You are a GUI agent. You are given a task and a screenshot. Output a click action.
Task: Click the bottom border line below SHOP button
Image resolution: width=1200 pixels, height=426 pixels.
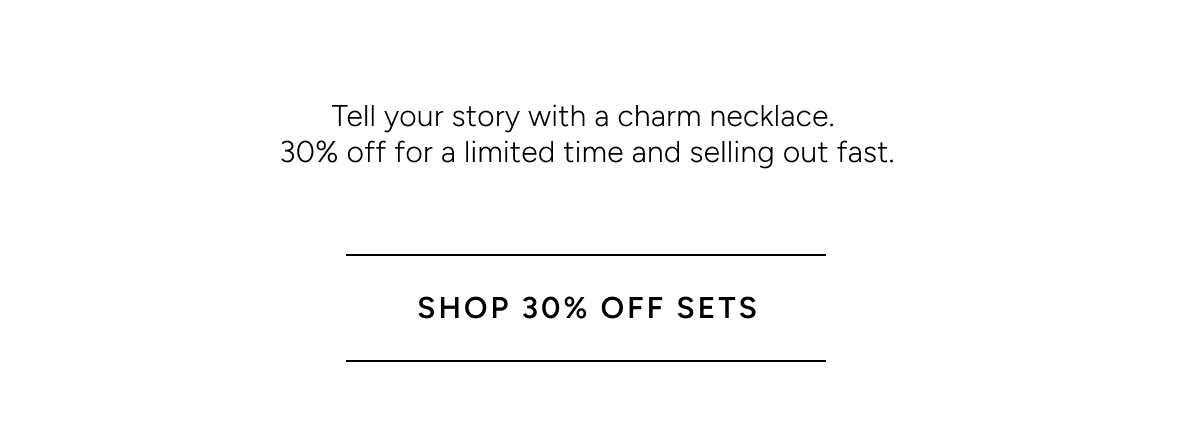(x=586, y=360)
